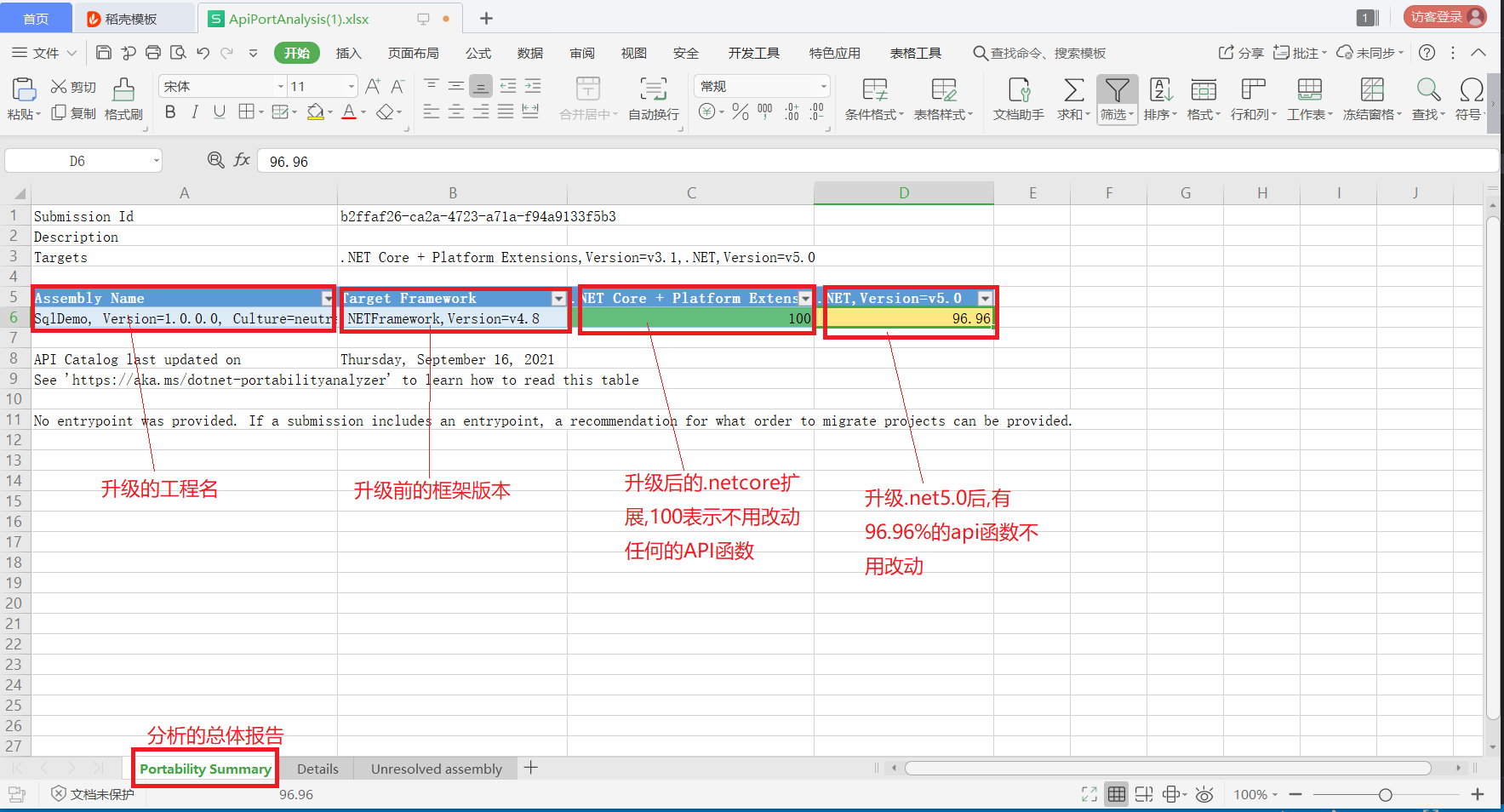The image size is (1504, 812).
Task: Open the font name (宋体) dropdown
Action: [281, 87]
